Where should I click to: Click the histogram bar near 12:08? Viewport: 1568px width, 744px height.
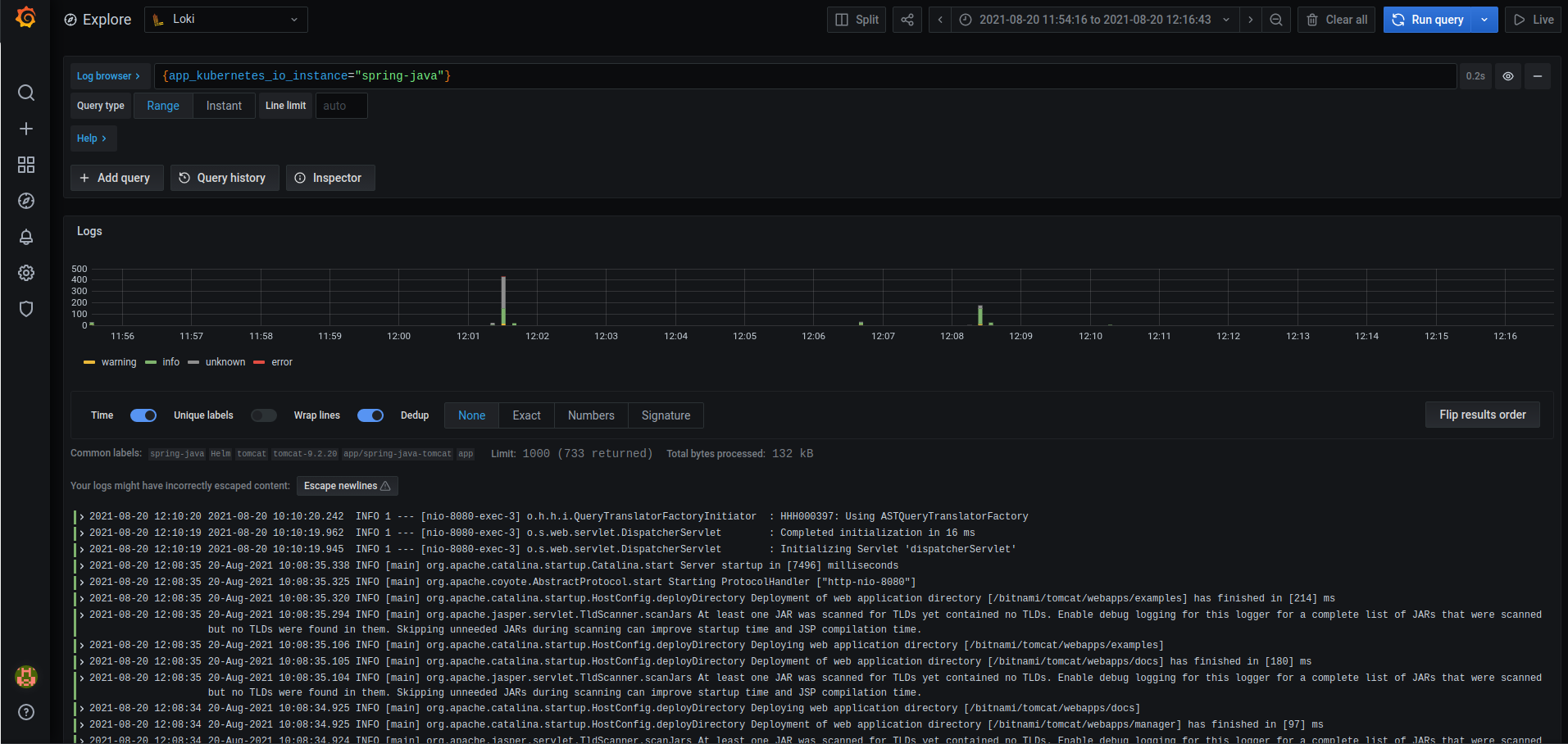click(980, 315)
